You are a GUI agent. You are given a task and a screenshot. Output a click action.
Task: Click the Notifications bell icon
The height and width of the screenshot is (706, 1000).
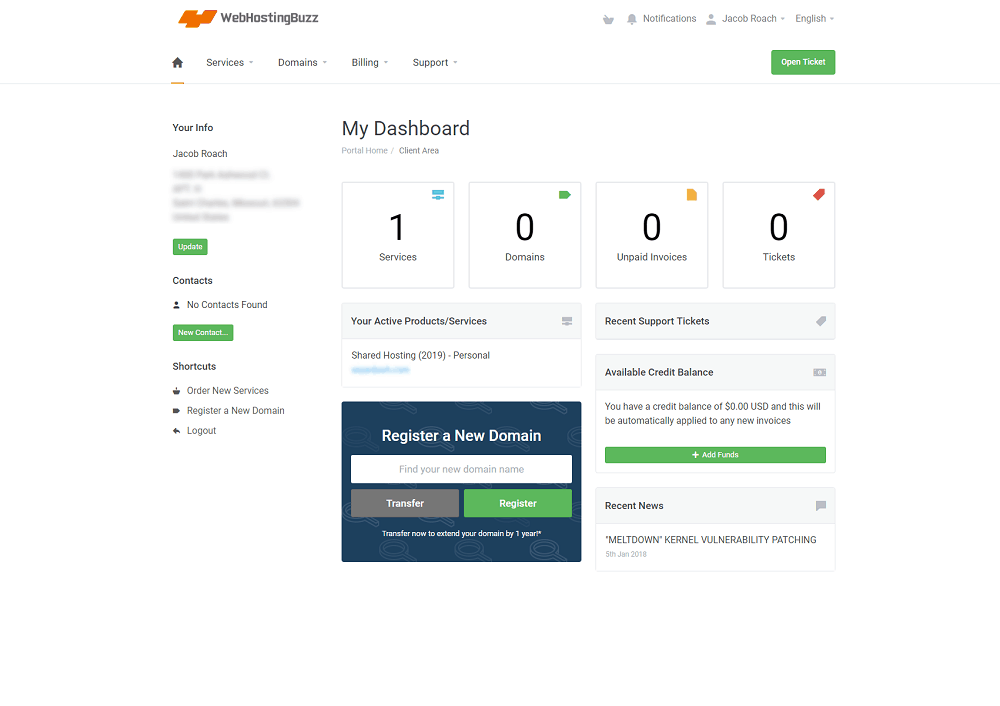click(631, 19)
